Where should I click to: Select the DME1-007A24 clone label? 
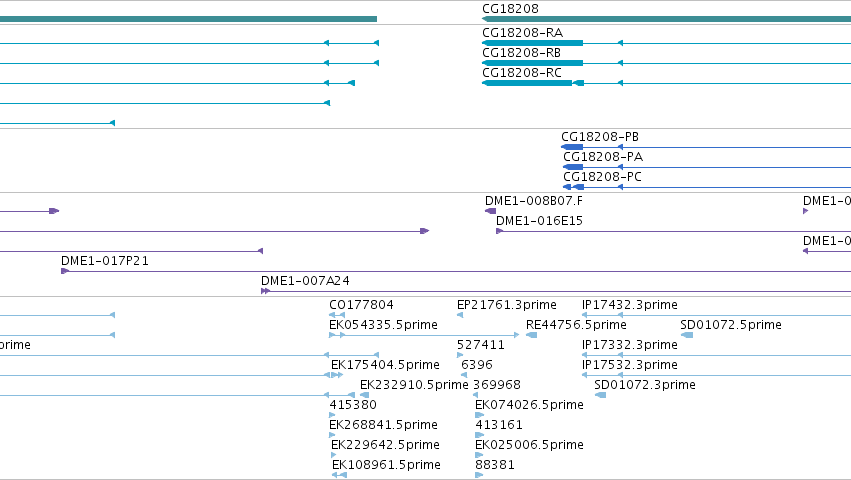305,281
